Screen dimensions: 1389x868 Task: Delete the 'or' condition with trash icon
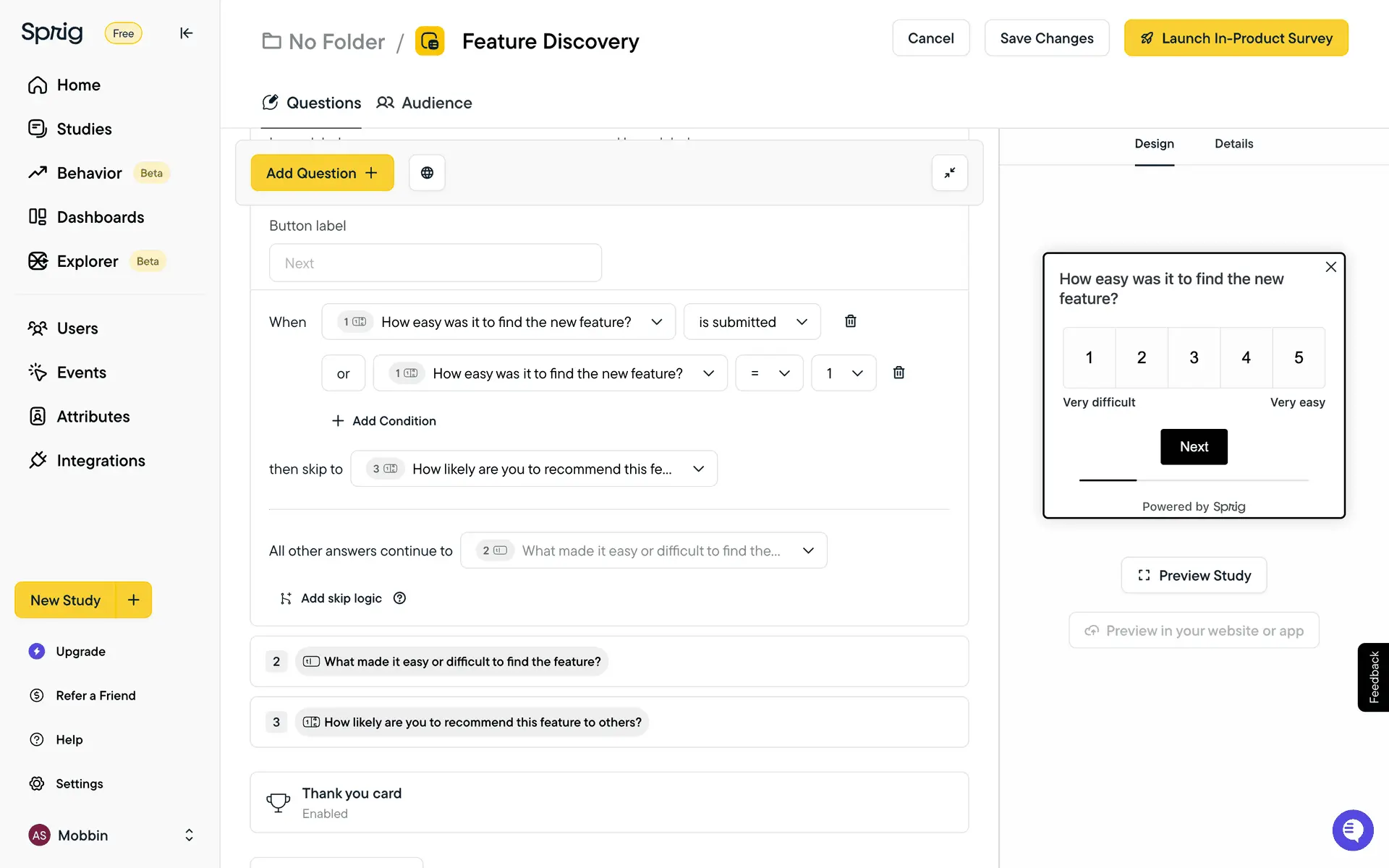(899, 373)
